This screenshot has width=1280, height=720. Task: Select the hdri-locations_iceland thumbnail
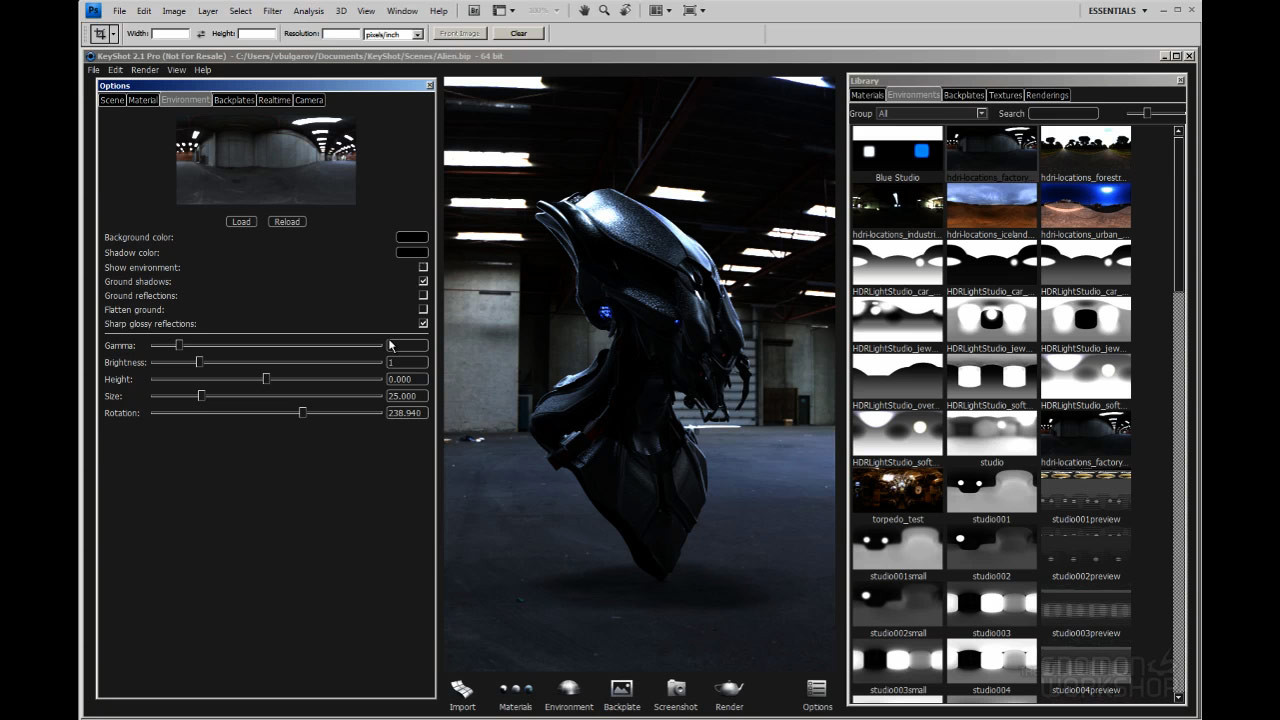(x=991, y=206)
